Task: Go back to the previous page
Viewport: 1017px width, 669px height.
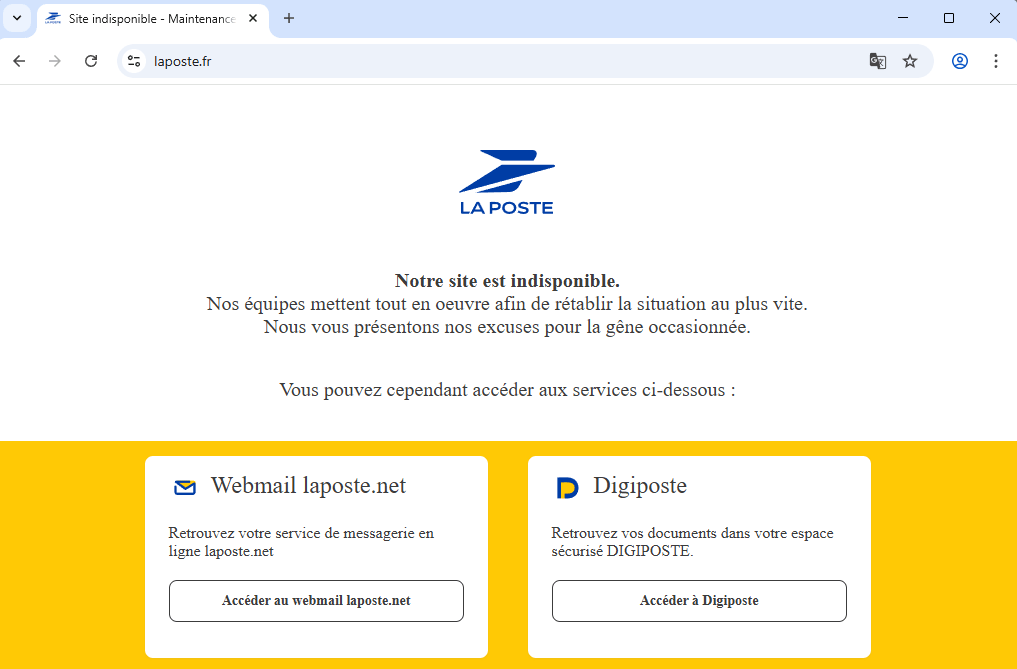Action: tap(19, 61)
